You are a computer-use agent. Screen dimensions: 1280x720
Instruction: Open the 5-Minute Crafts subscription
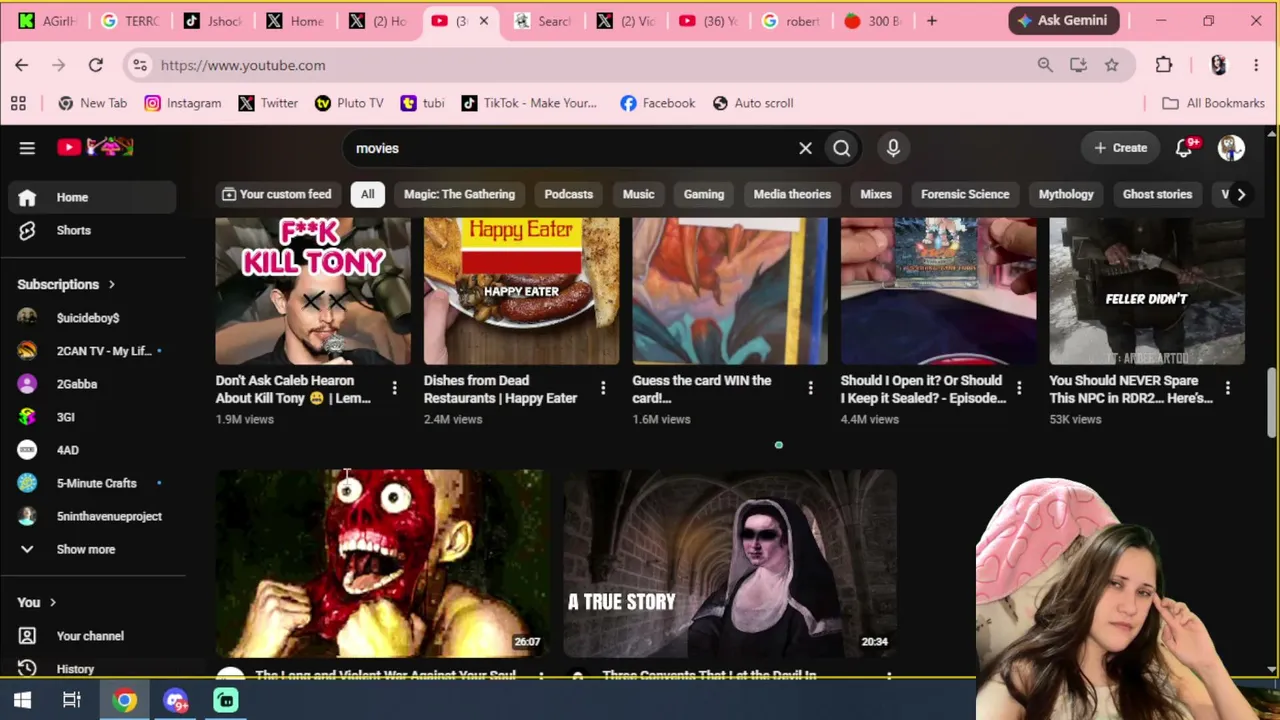[96, 483]
